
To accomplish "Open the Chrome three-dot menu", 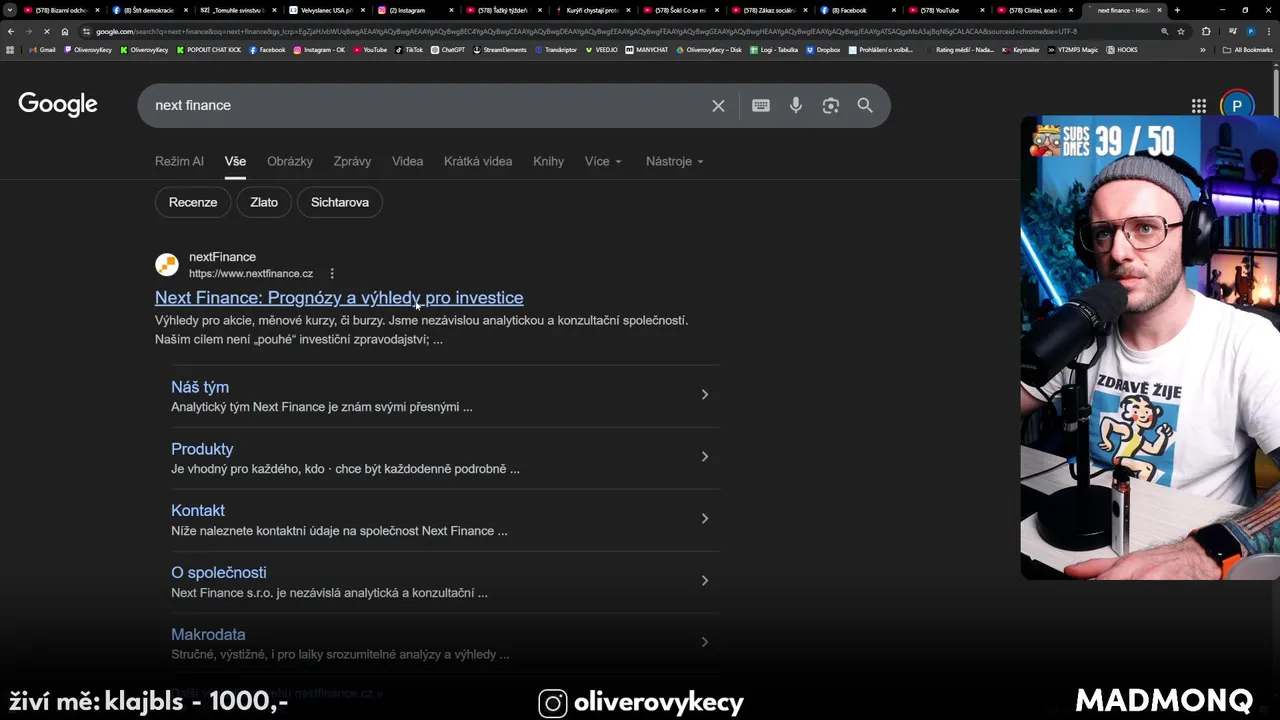I will pos(1269,31).
